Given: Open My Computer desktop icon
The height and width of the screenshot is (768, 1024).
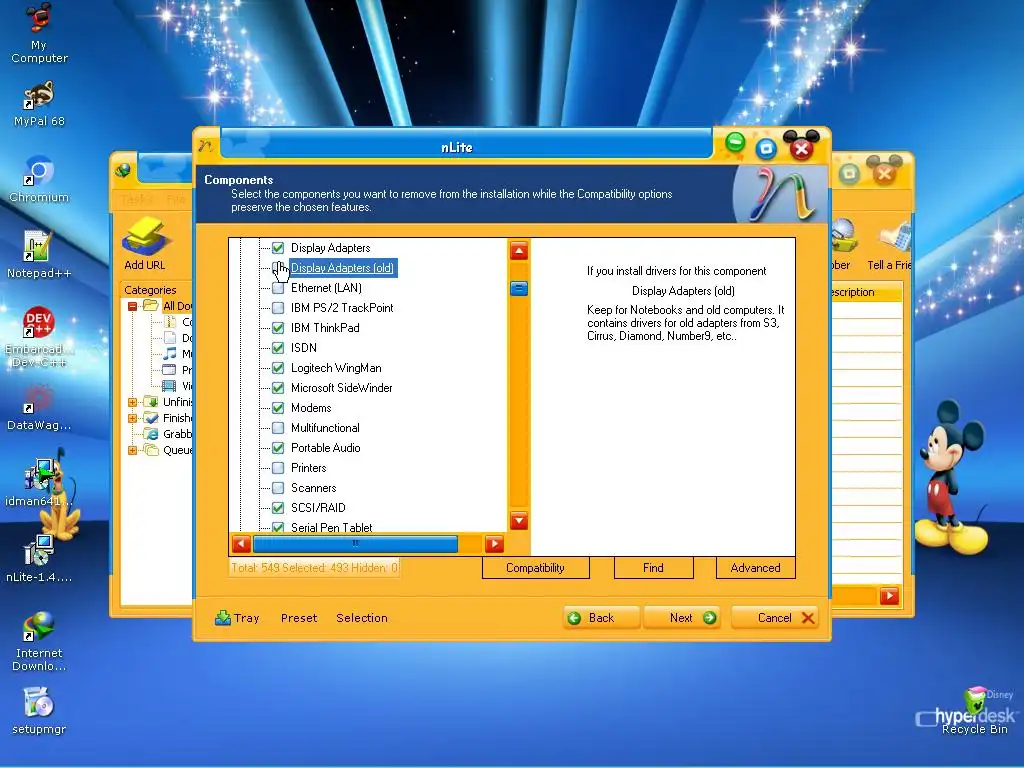Looking at the screenshot, I should click(x=39, y=32).
